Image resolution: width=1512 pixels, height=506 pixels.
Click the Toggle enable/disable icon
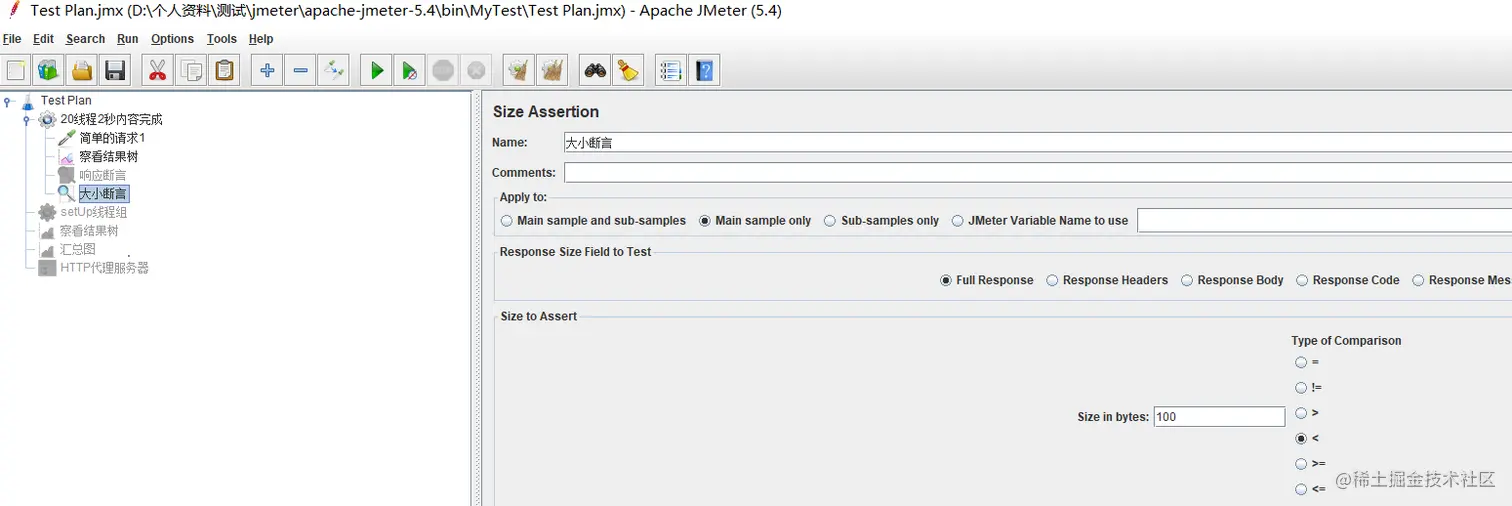click(x=333, y=70)
